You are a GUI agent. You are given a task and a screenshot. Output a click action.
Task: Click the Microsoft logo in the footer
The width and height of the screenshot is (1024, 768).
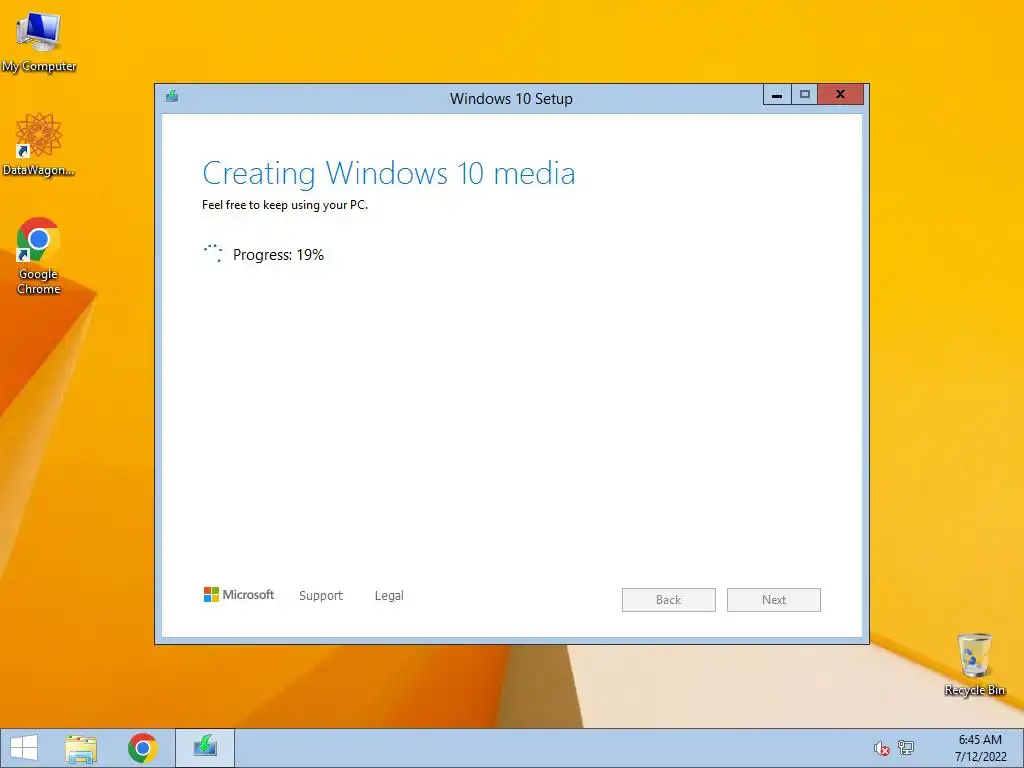(239, 594)
